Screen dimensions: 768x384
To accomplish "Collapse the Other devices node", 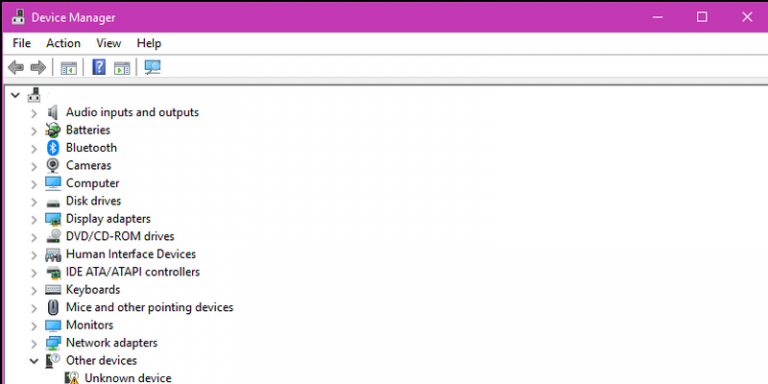I will click(34, 361).
